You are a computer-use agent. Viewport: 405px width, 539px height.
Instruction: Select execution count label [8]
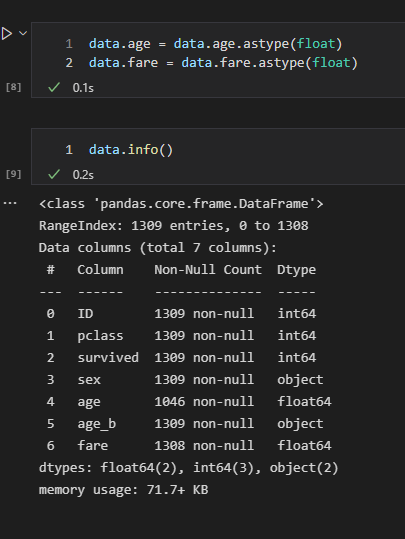pos(13,87)
